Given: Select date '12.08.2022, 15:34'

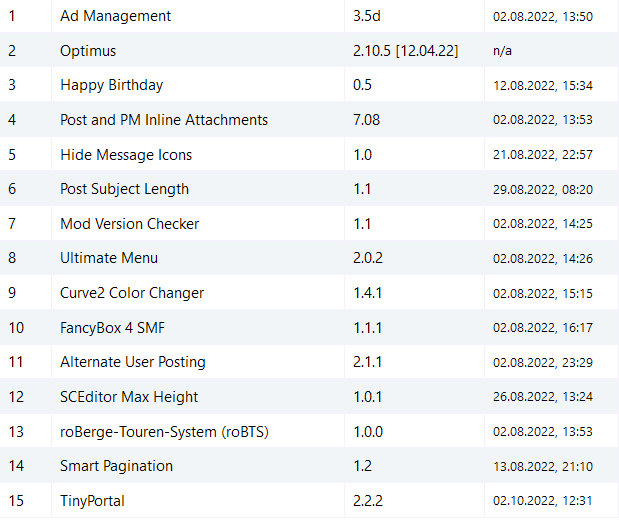Looking at the screenshot, I should 543,86.
